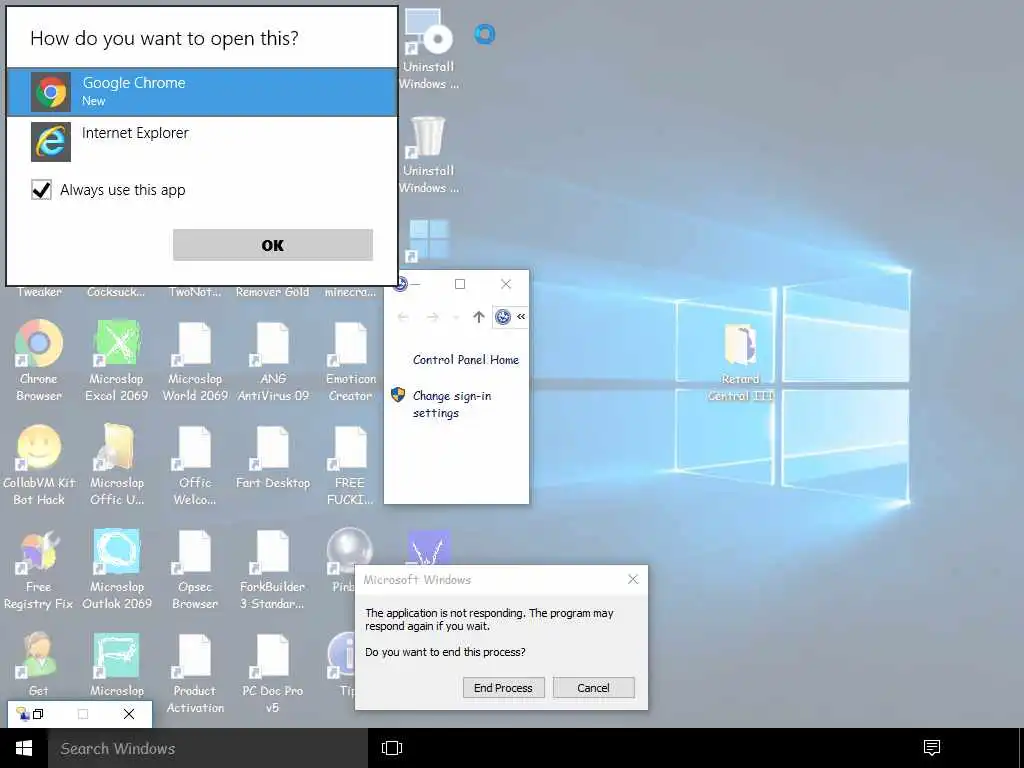Screen dimensions: 1024x768
Task: Open the Chrone Browser desktop icon
Action: click(39, 360)
